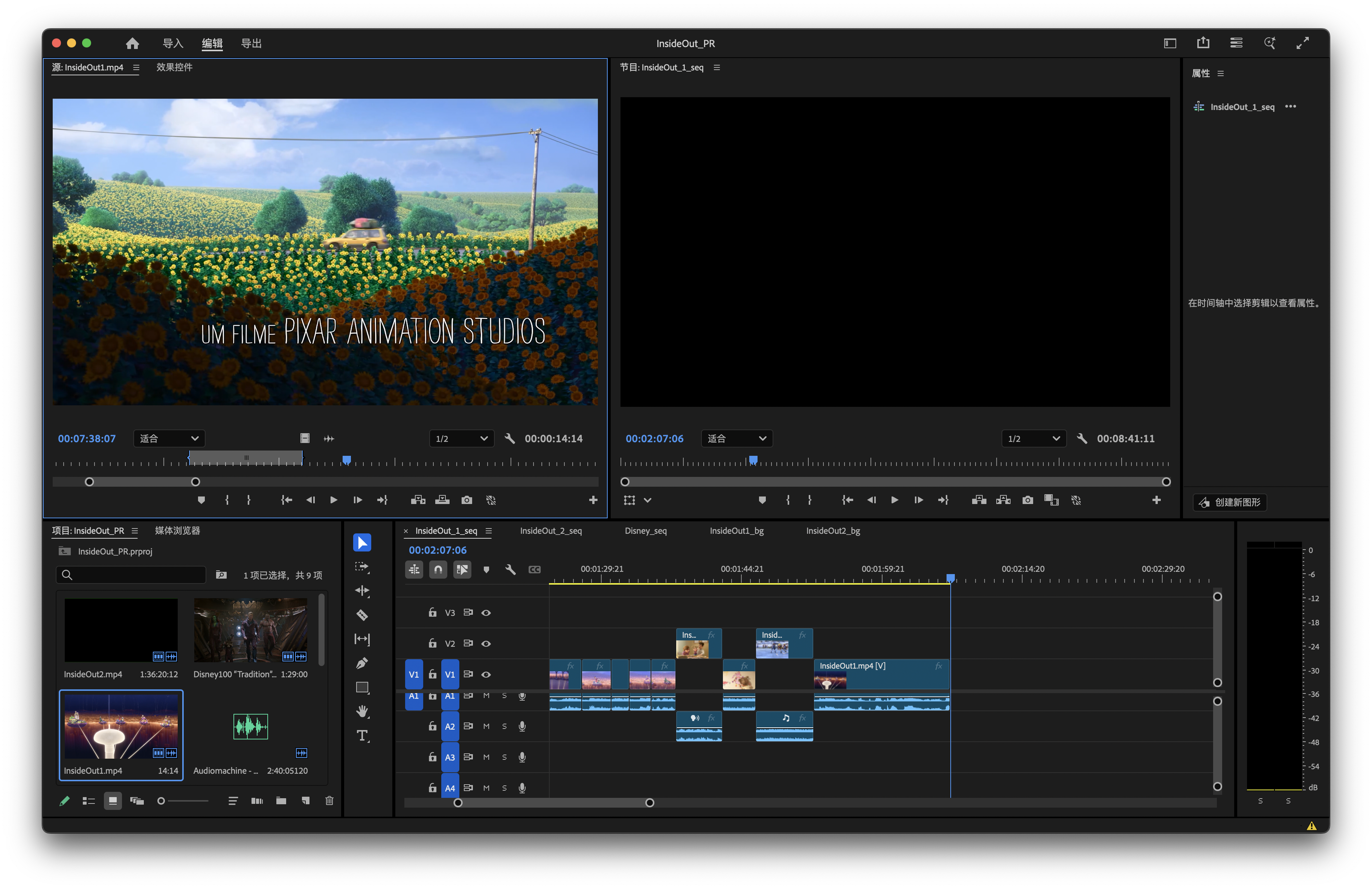Image resolution: width=1372 pixels, height=889 pixels.
Task: Click Lift button in Program monitor
Action: (979, 500)
